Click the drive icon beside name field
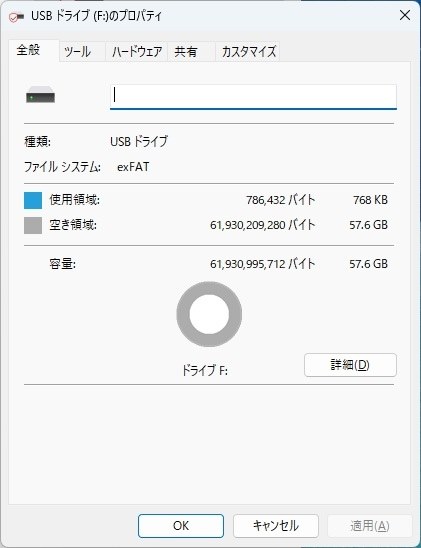The width and height of the screenshot is (421, 548). [41, 95]
